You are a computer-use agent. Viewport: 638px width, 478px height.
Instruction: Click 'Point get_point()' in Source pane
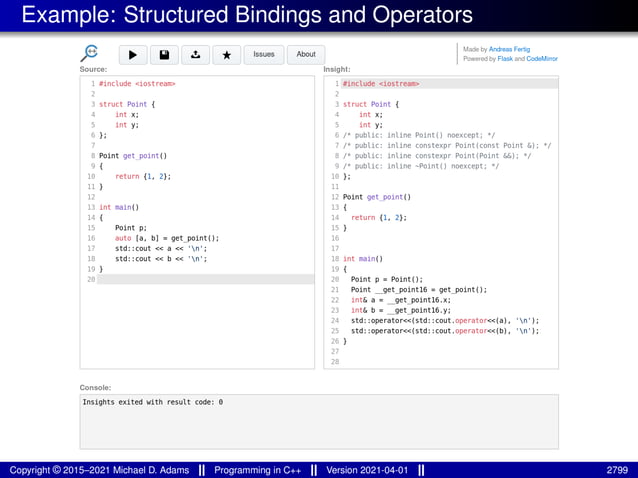coord(133,155)
